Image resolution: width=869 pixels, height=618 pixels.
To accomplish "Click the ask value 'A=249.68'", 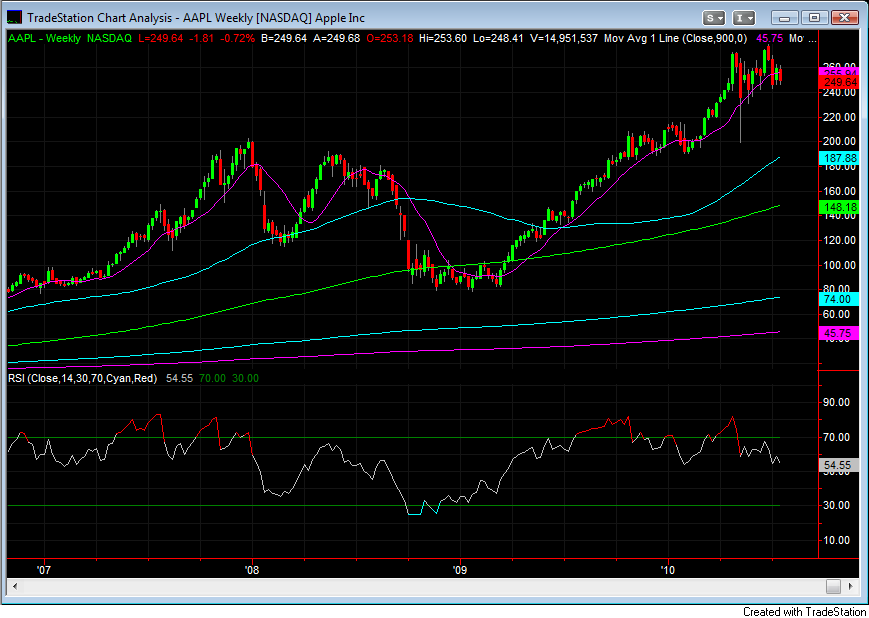I will tap(336, 38).
